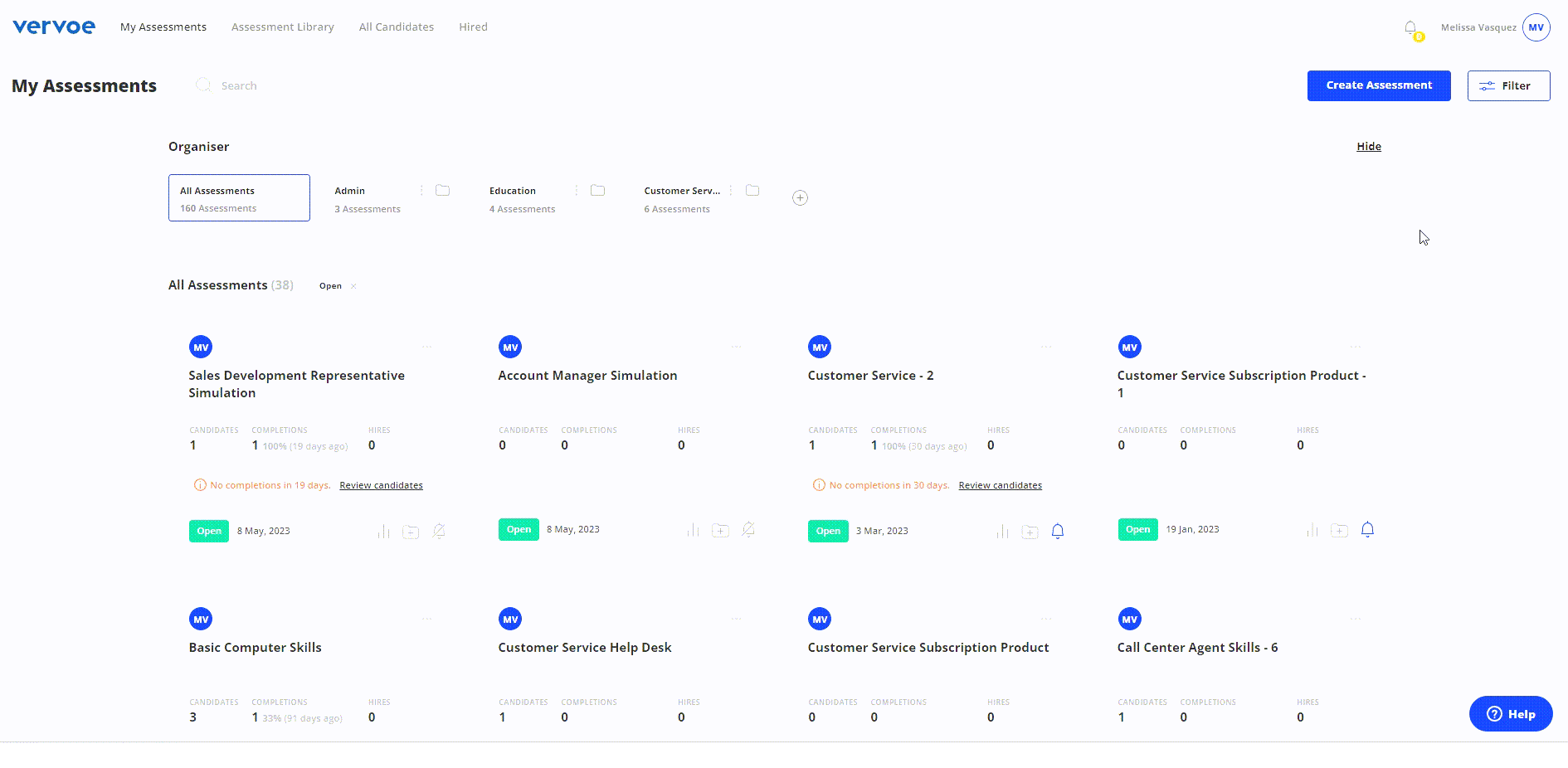Click the Create Assessment button

(x=1378, y=85)
